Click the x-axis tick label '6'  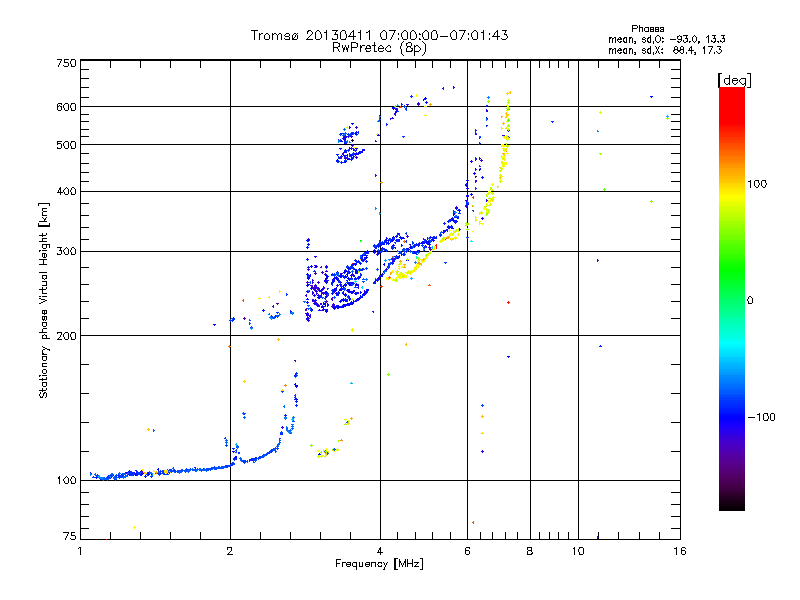(x=467, y=551)
